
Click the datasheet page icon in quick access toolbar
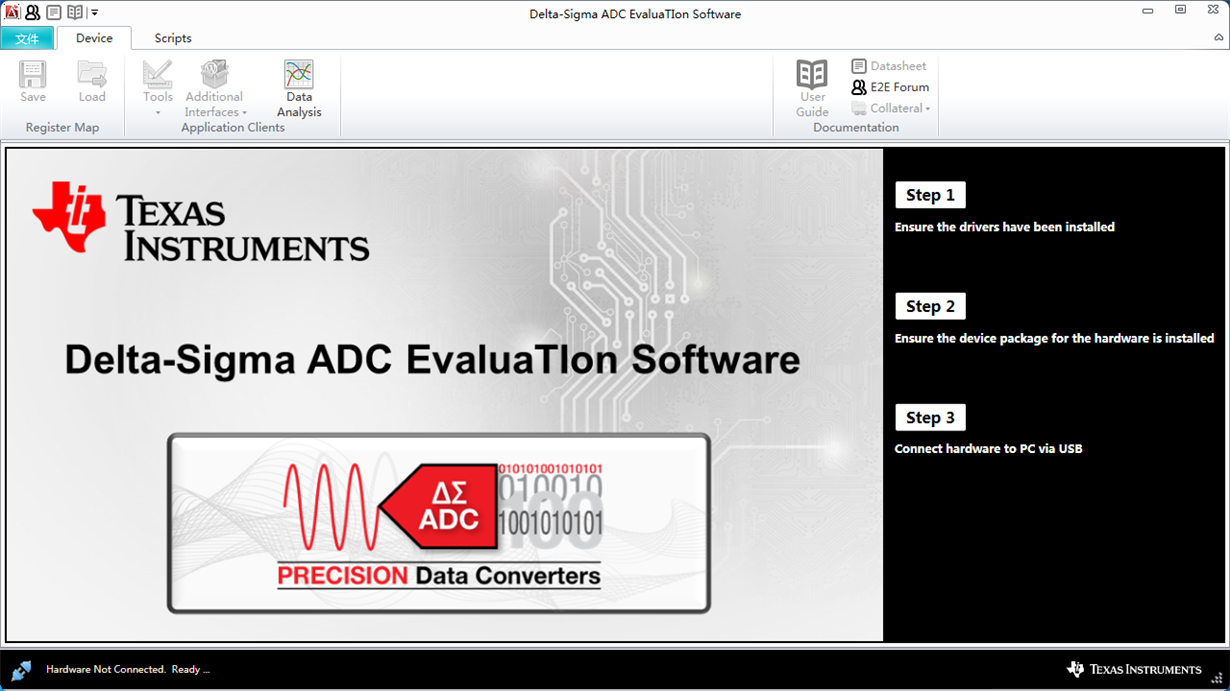click(x=54, y=13)
